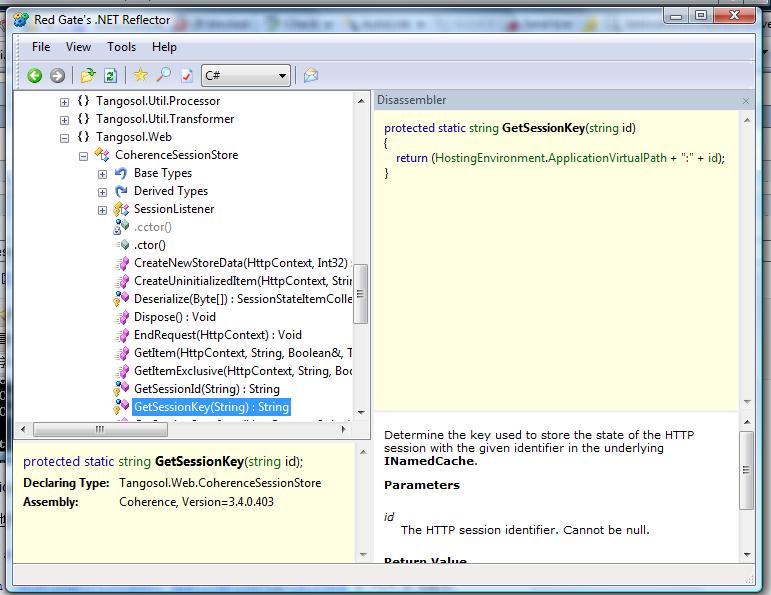The image size is (771, 595).
Task: Click tree scrollbar down arrow
Action: [361, 413]
